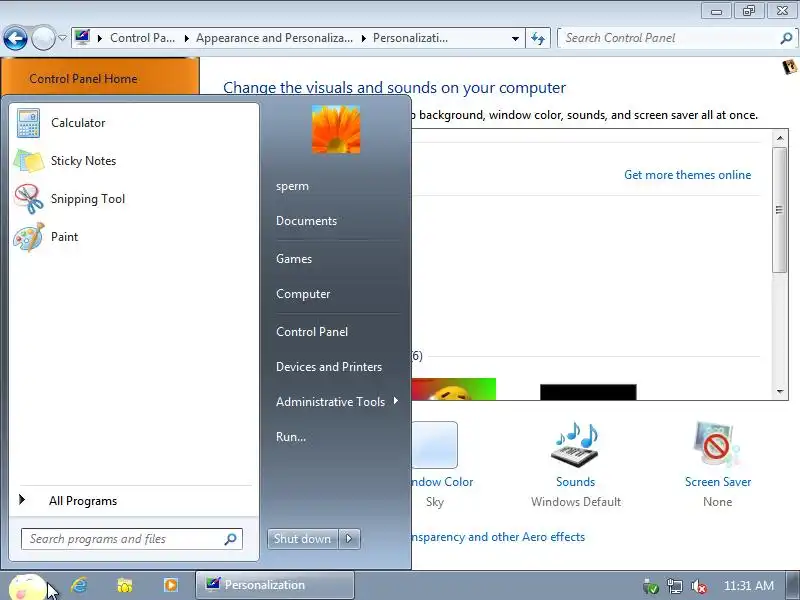Go back with the blue arrow button
Screen dimensions: 800x600
[x=15, y=38]
